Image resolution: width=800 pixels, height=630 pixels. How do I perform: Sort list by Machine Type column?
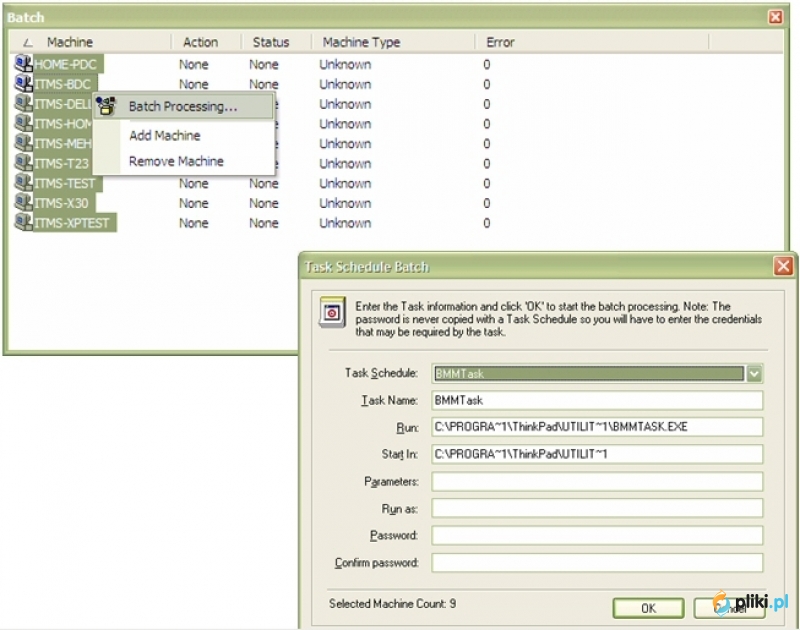click(361, 42)
